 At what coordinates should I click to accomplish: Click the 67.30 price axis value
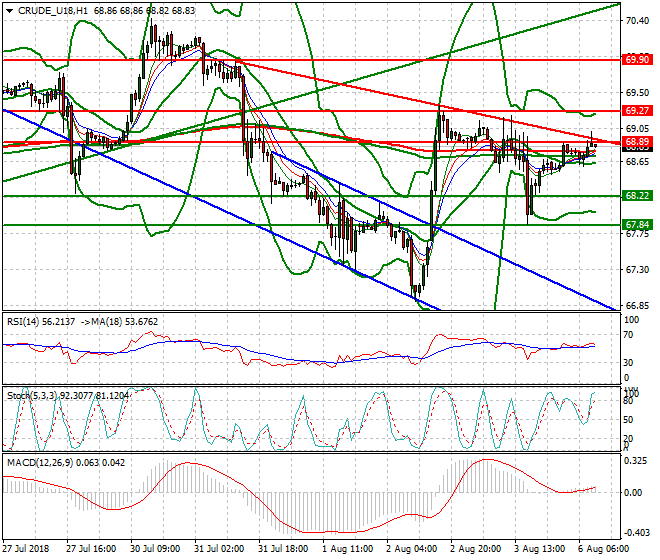(637, 269)
